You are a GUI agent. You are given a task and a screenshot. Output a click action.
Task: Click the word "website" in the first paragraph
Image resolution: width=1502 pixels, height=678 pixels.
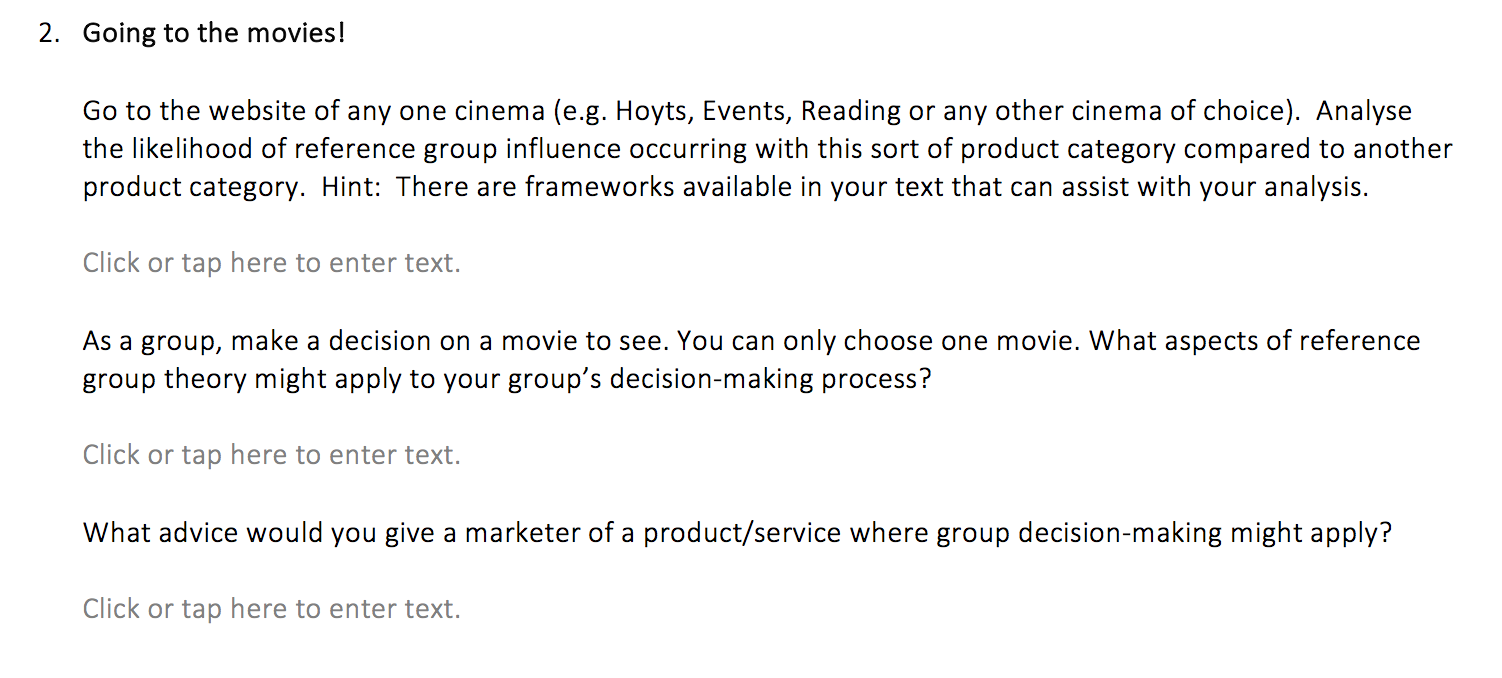click(x=259, y=111)
